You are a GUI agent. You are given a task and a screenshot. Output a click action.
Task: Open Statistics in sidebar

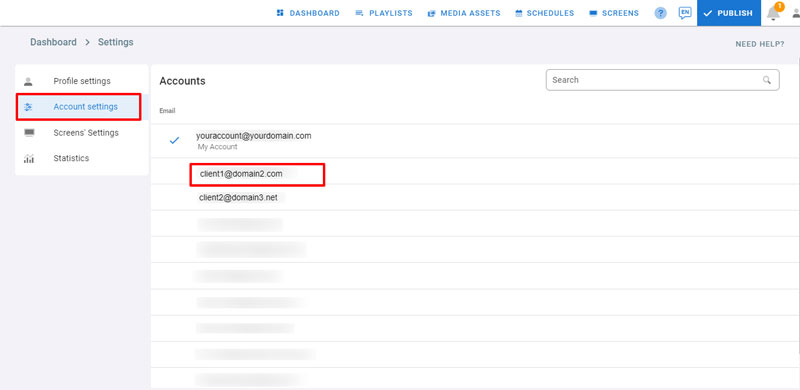[x=82, y=158]
